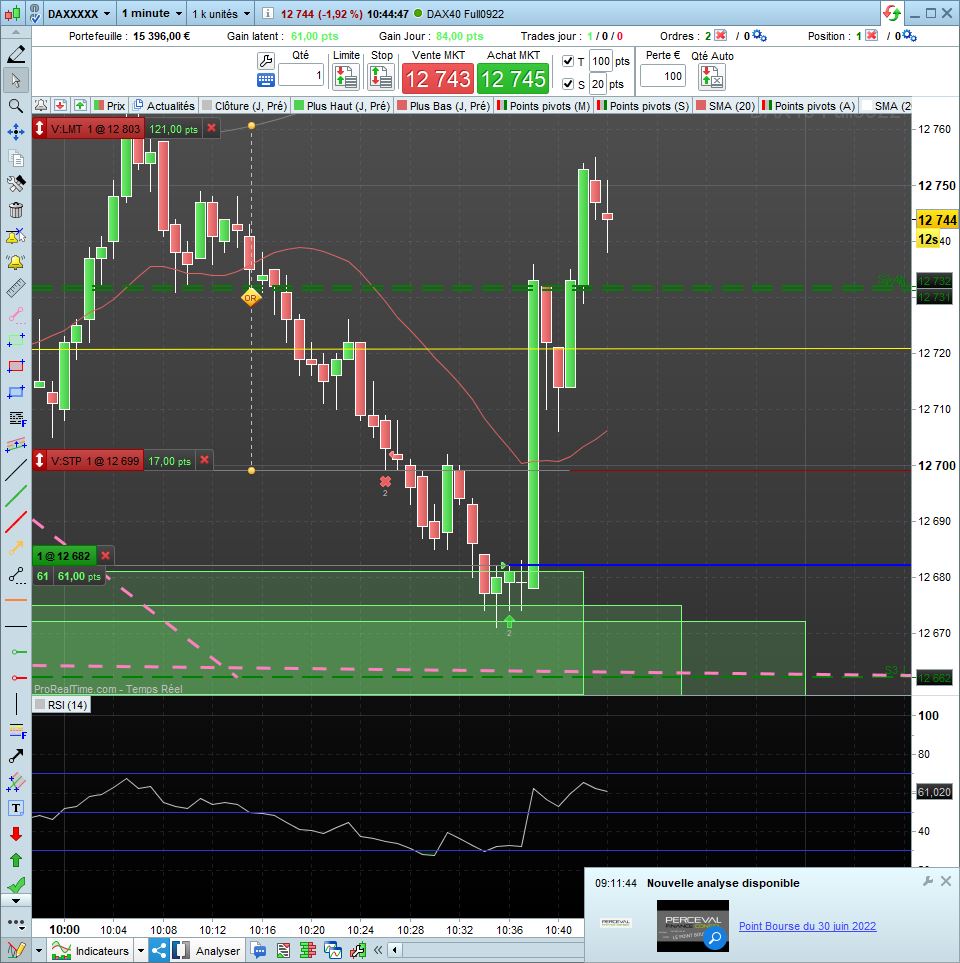The height and width of the screenshot is (963, 960).
Task: Open the Actualités tab
Action: pyautogui.click(x=164, y=106)
